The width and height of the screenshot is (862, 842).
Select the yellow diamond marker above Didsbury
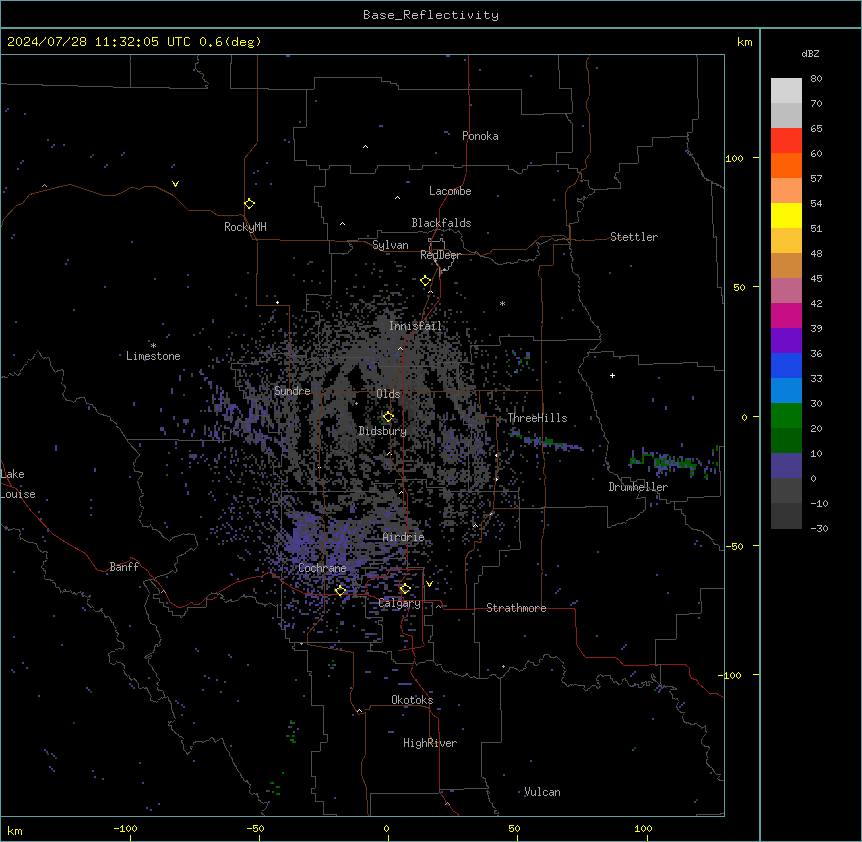(x=388, y=417)
